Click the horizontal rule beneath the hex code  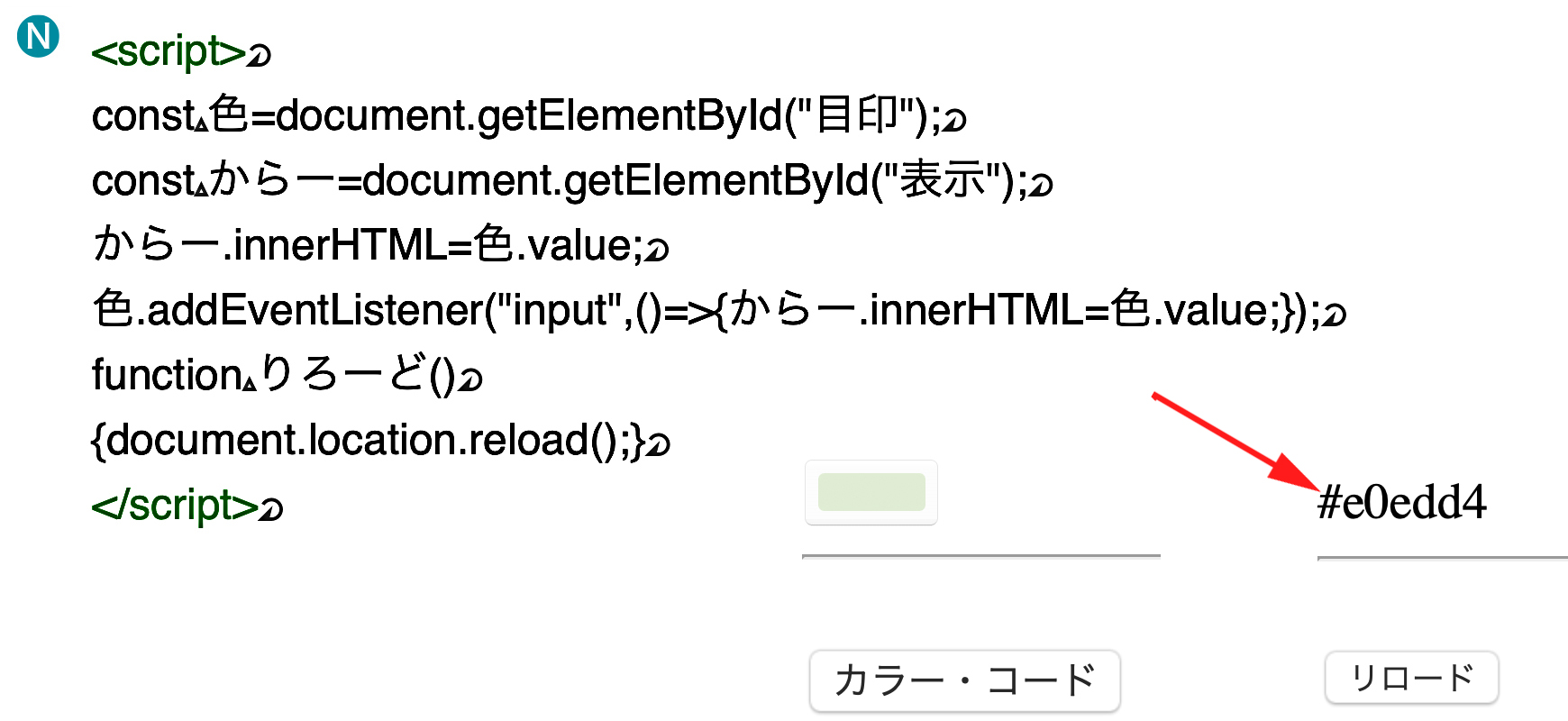tap(1442, 558)
